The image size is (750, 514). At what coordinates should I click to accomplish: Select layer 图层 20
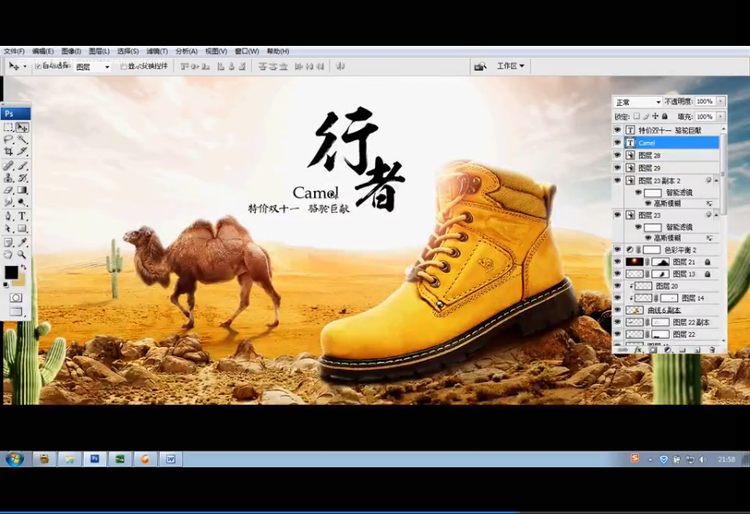671,286
